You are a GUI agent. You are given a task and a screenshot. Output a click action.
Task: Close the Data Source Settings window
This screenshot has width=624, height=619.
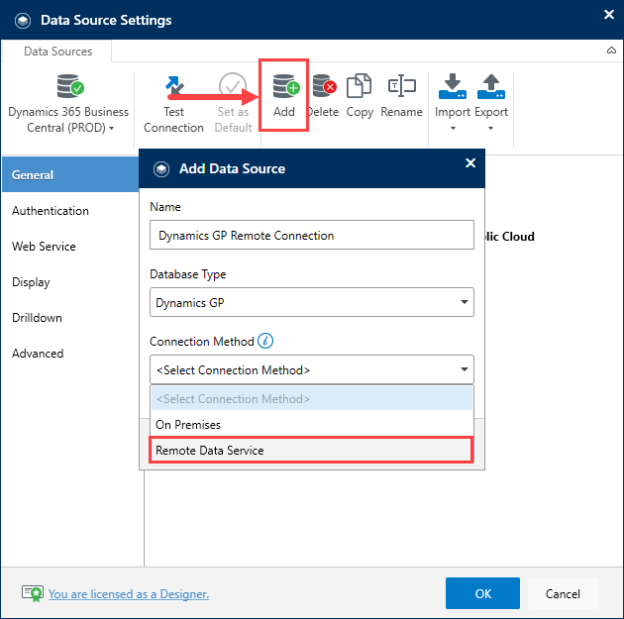[x=608, y=14]
